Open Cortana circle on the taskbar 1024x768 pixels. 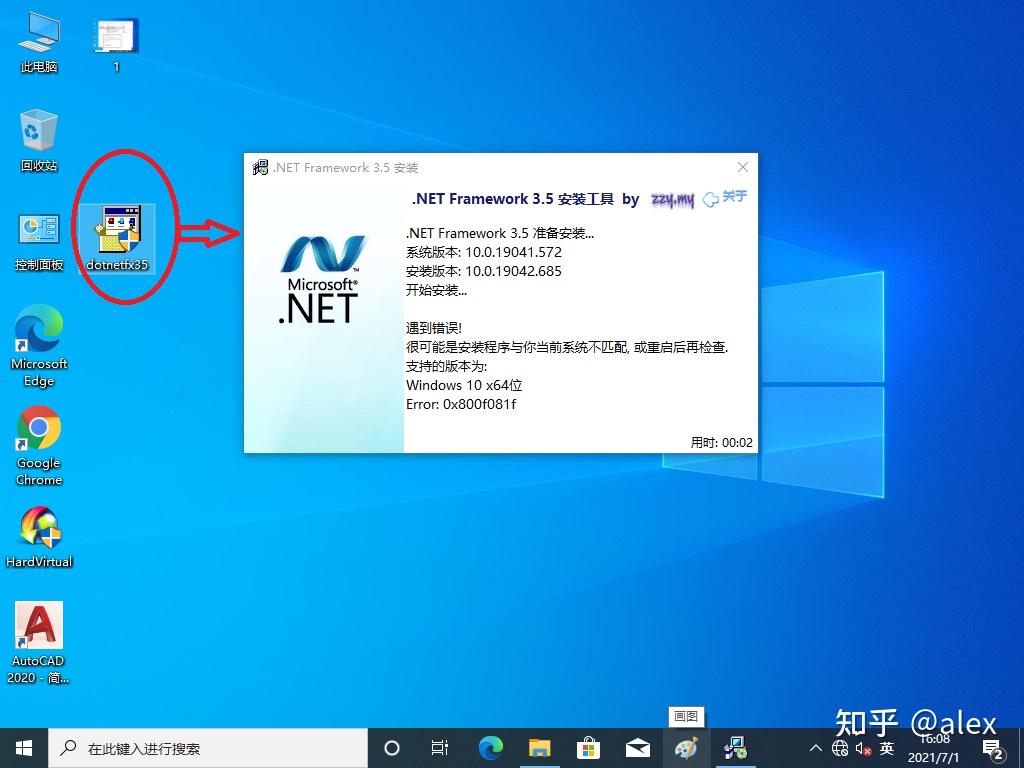(x=392, y=748)
